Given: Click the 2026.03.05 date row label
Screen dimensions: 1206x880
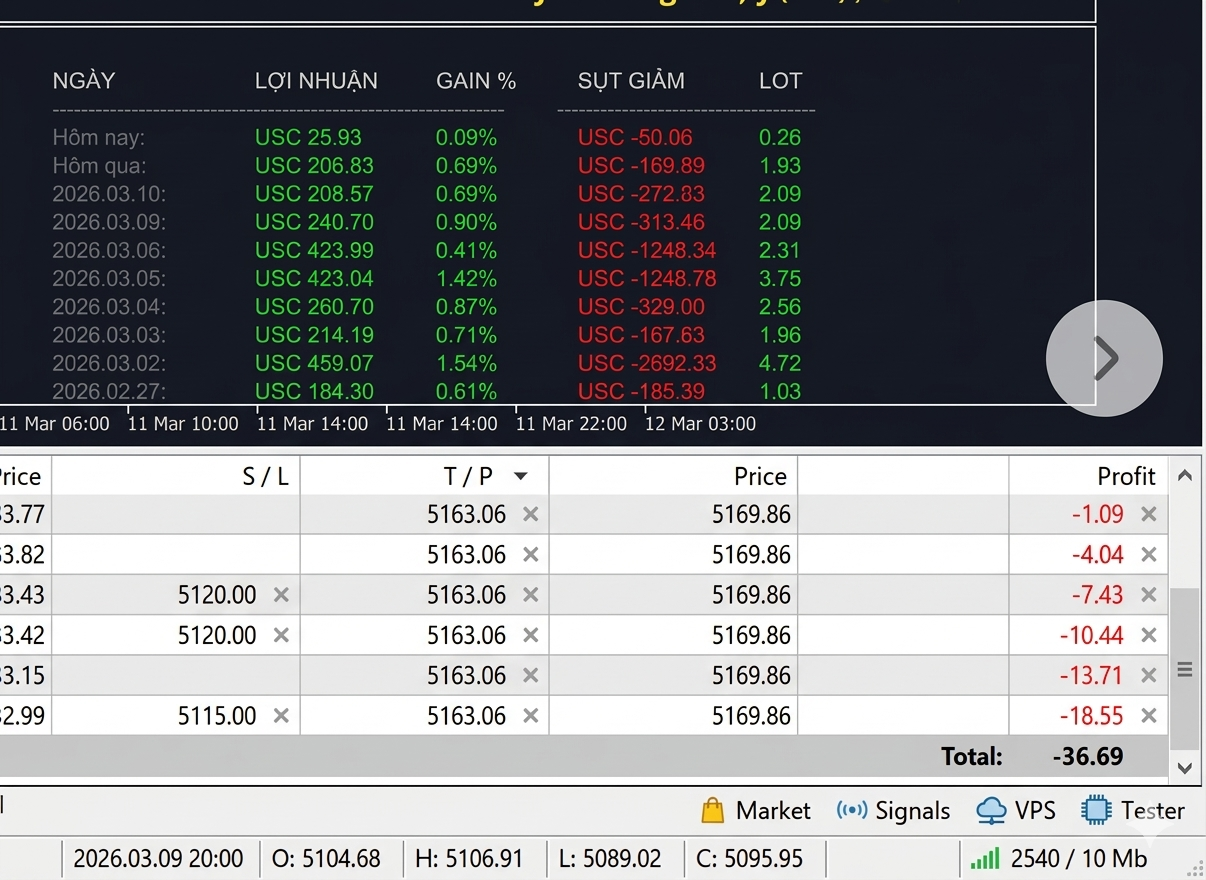Looking at the screenshot, I should (109, 279).
